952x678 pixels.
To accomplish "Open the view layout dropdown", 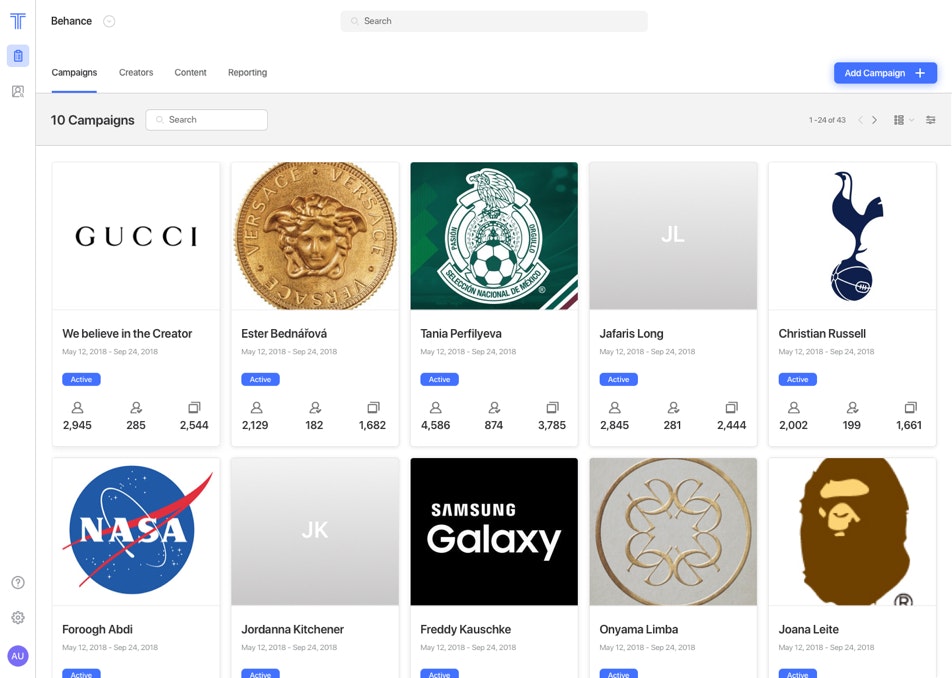I will 903,120.
